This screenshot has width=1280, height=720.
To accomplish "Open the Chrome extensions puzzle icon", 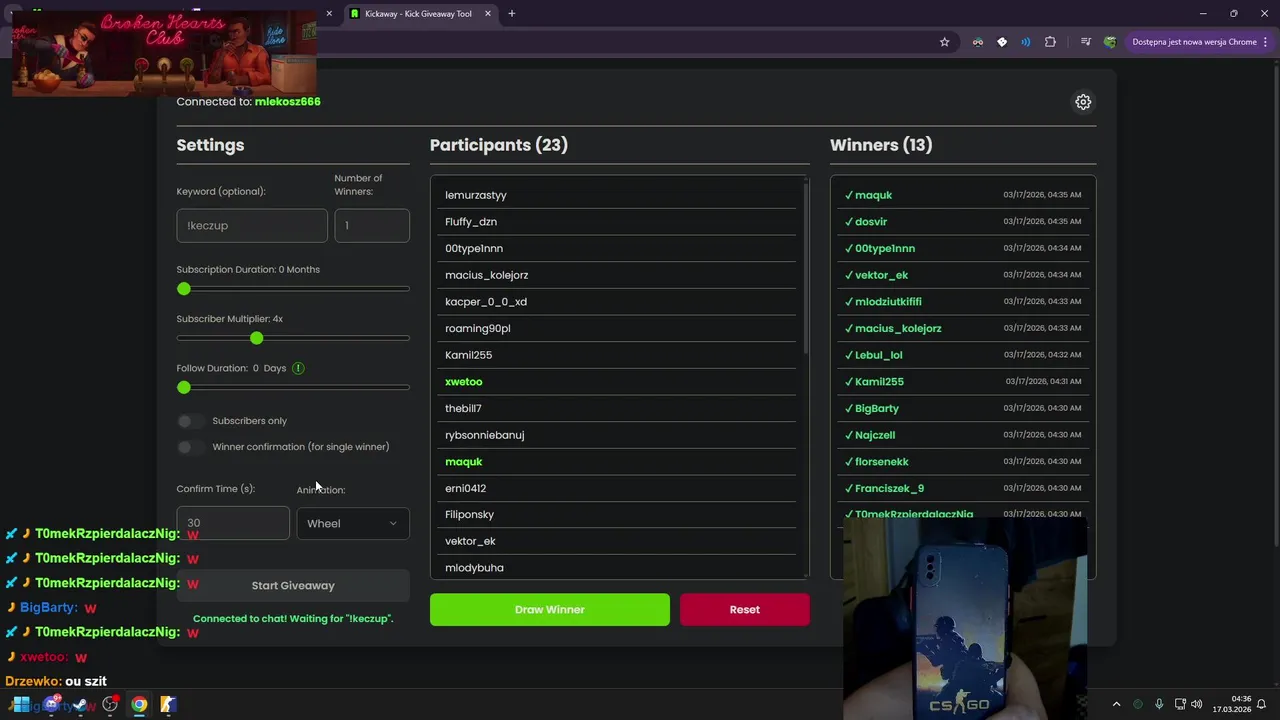I will (1050, 42).
